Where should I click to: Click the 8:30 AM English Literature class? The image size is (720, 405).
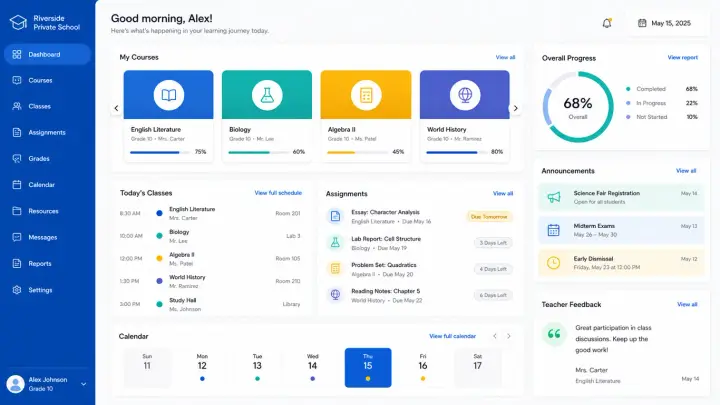click(210, 214)
